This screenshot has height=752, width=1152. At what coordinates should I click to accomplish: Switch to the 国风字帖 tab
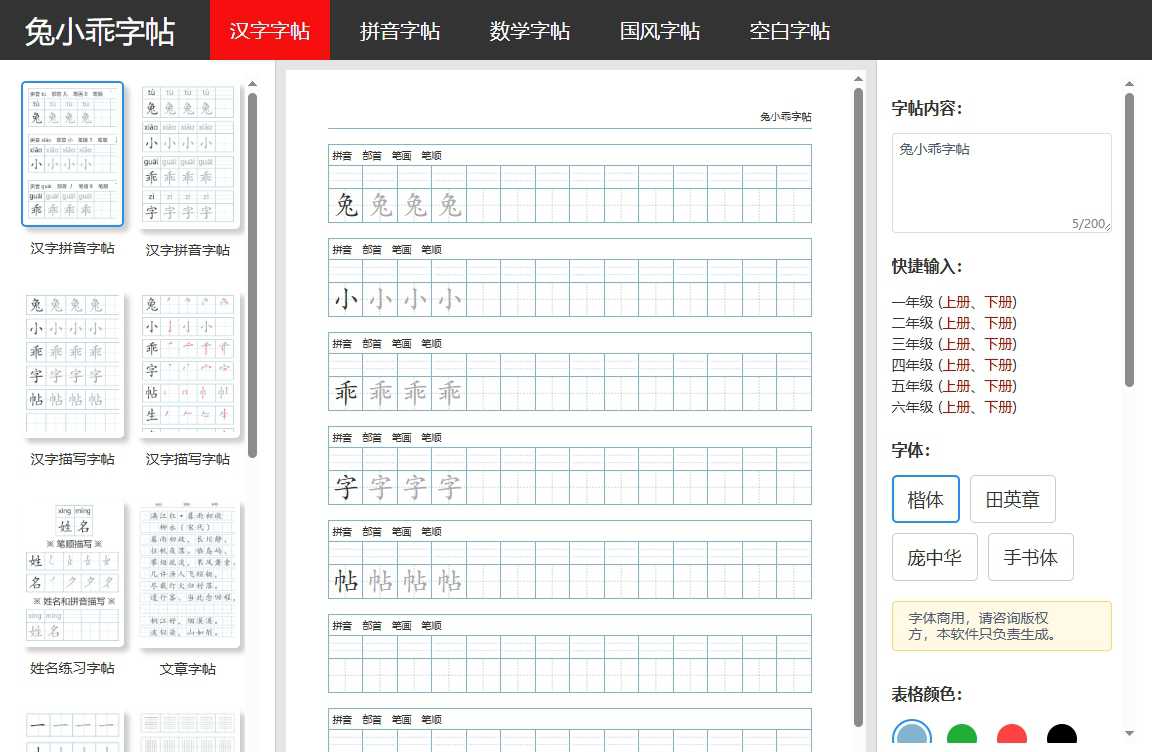[659, 31]
